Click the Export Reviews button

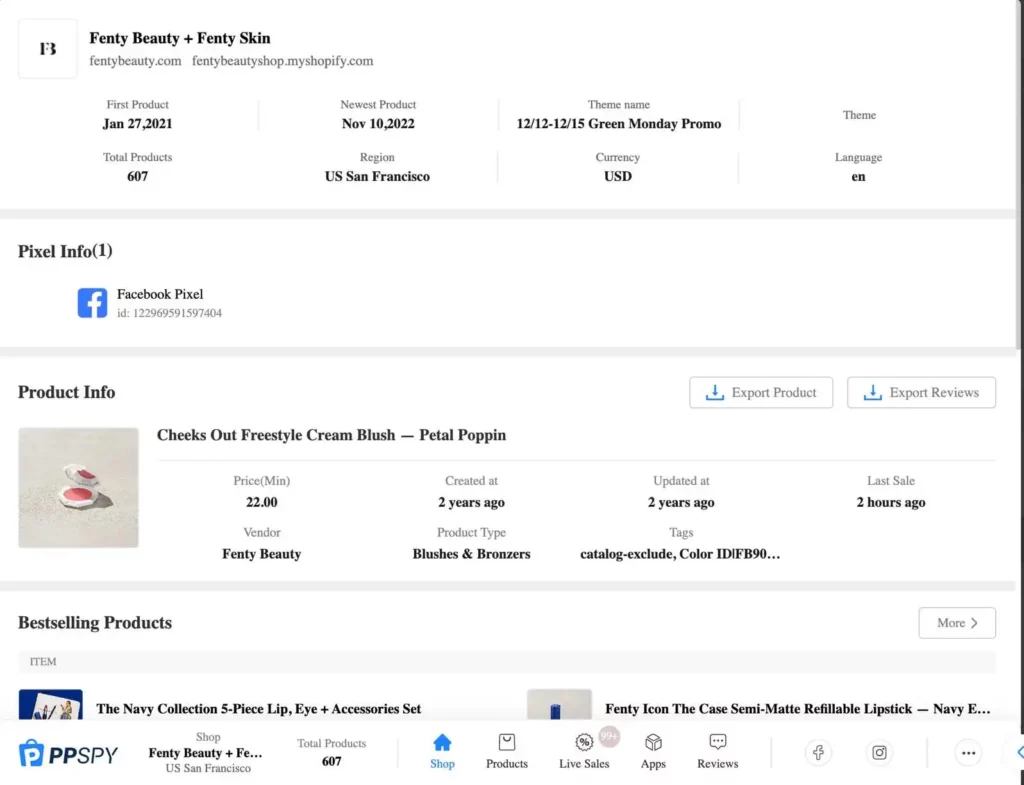(921, 392)
